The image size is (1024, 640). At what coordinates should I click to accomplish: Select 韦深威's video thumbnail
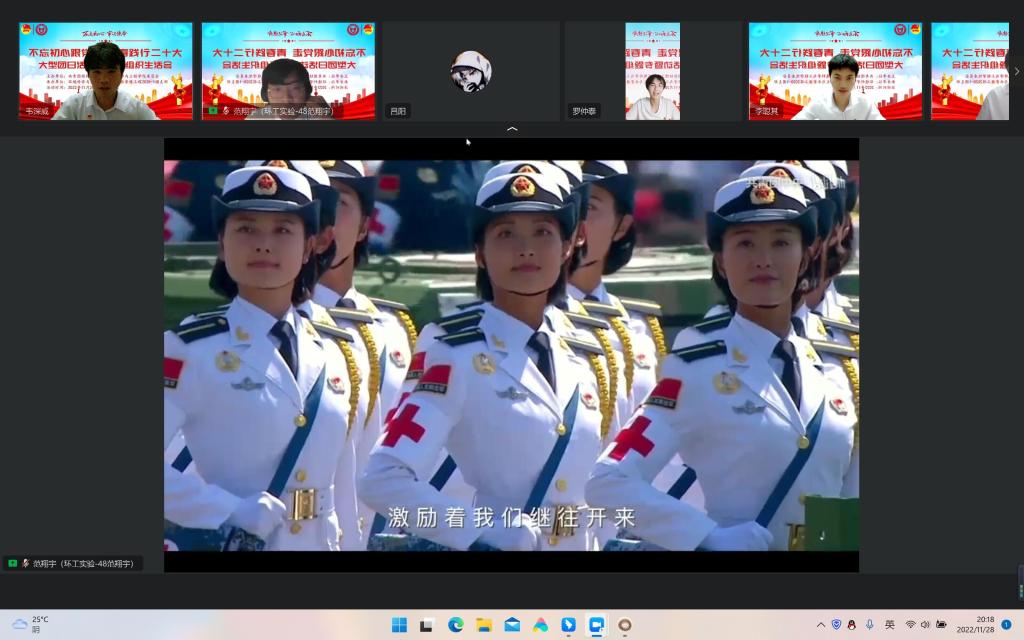point(105,71)
